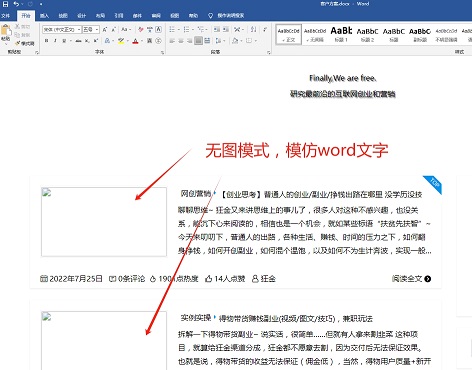Click the Phonetic Guide icon
472x370 pixels.
tap(150, 29)
